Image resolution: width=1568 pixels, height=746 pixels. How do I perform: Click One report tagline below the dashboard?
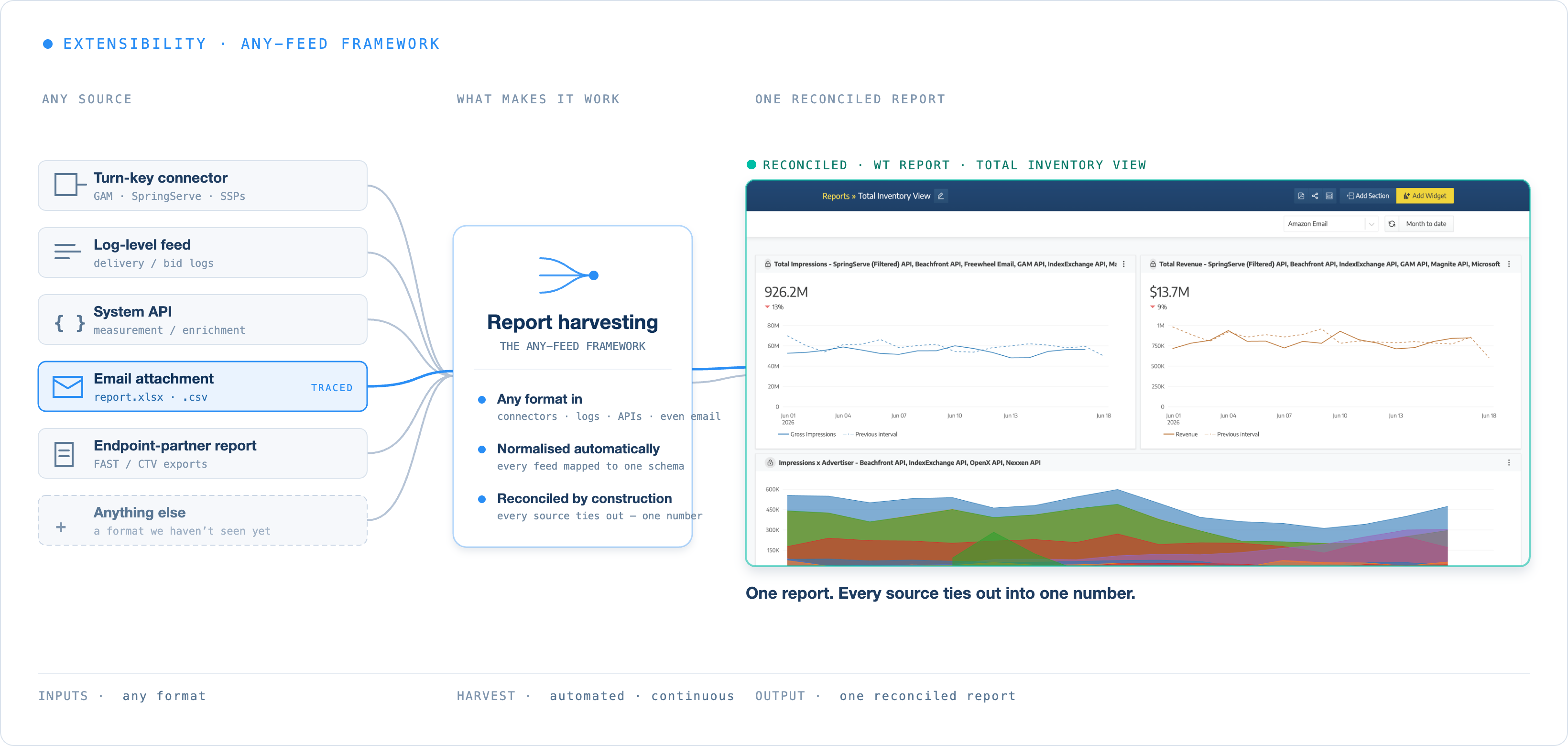[x=940, y=593]
